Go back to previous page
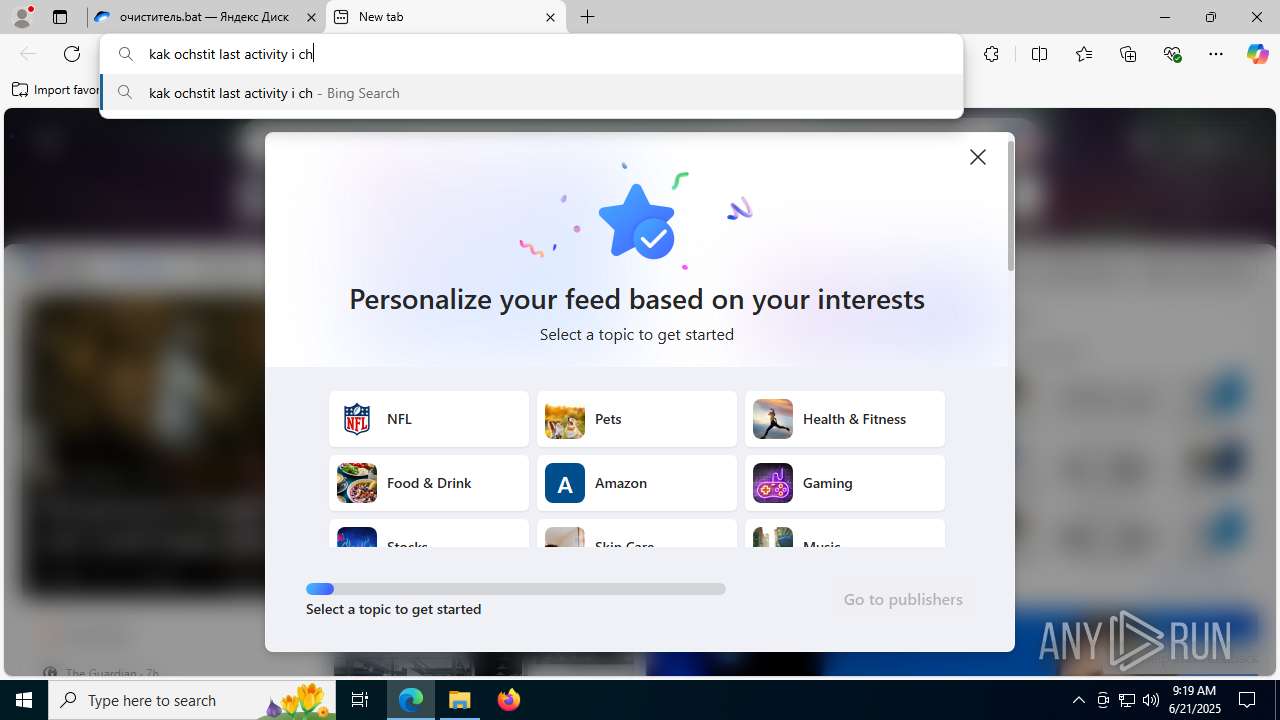The image size is (1280, 720). pos(28,54)
